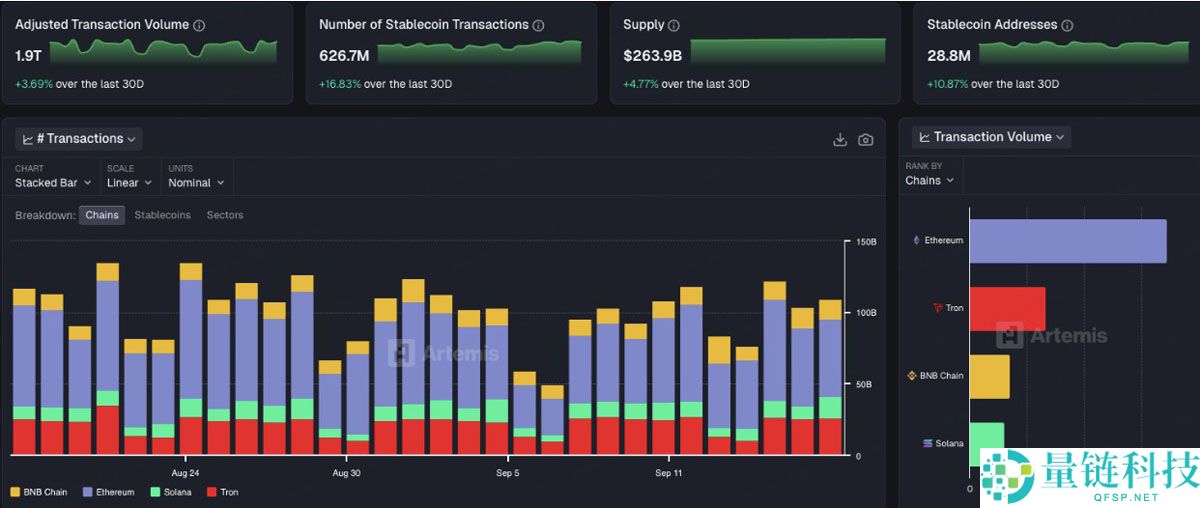Toggle BNB Chain series in chart legend

click(x=40, y=492)
